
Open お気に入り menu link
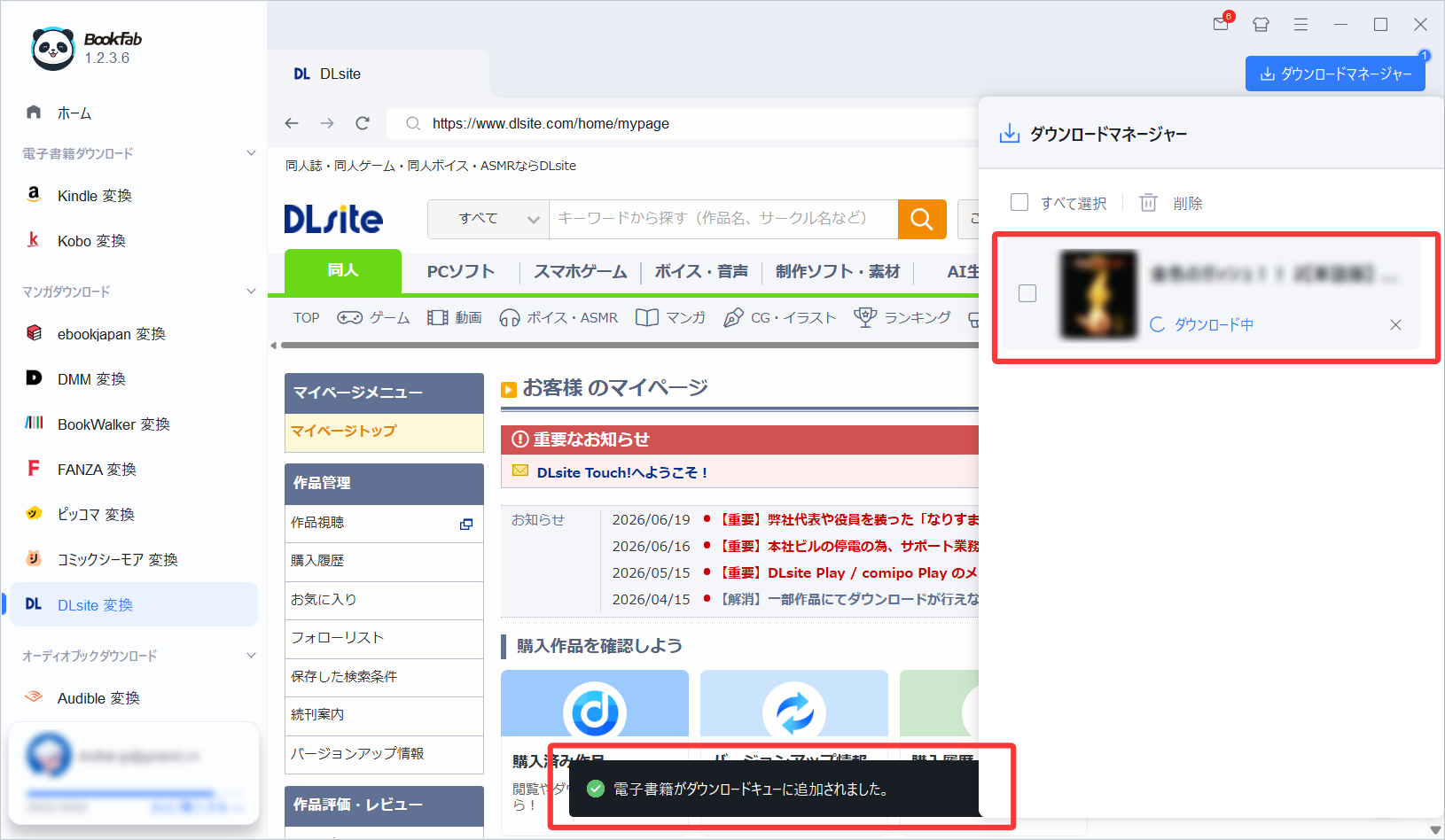(x=384, y=600)
